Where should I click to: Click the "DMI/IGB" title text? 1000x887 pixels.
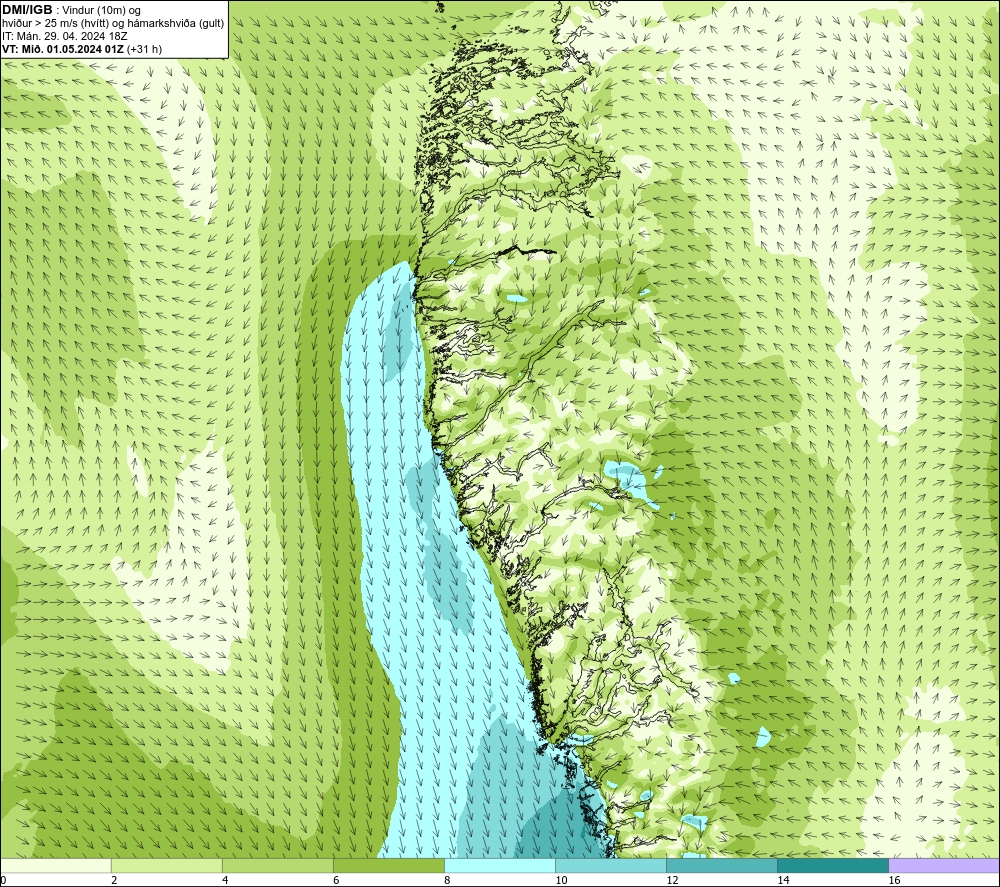(x=27, y=10)
